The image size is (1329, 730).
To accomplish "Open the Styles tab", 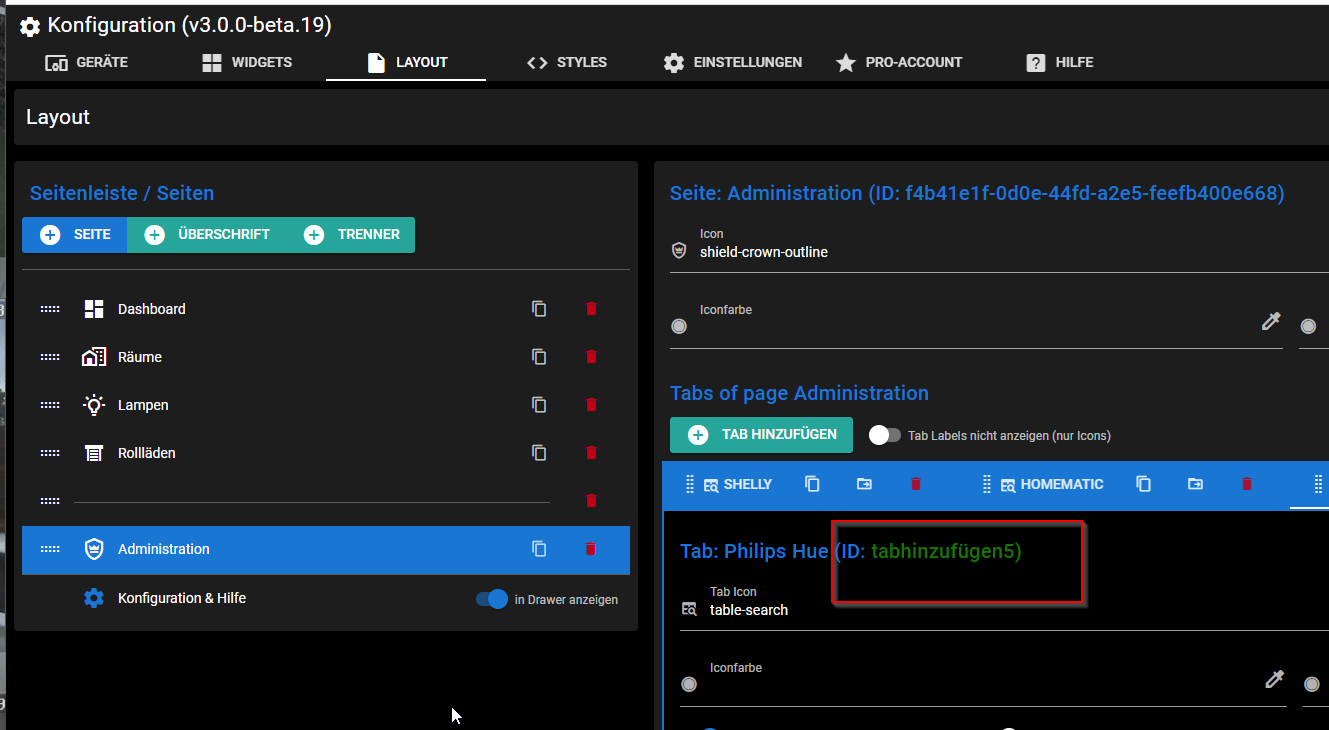I will [x=566, y=62].
